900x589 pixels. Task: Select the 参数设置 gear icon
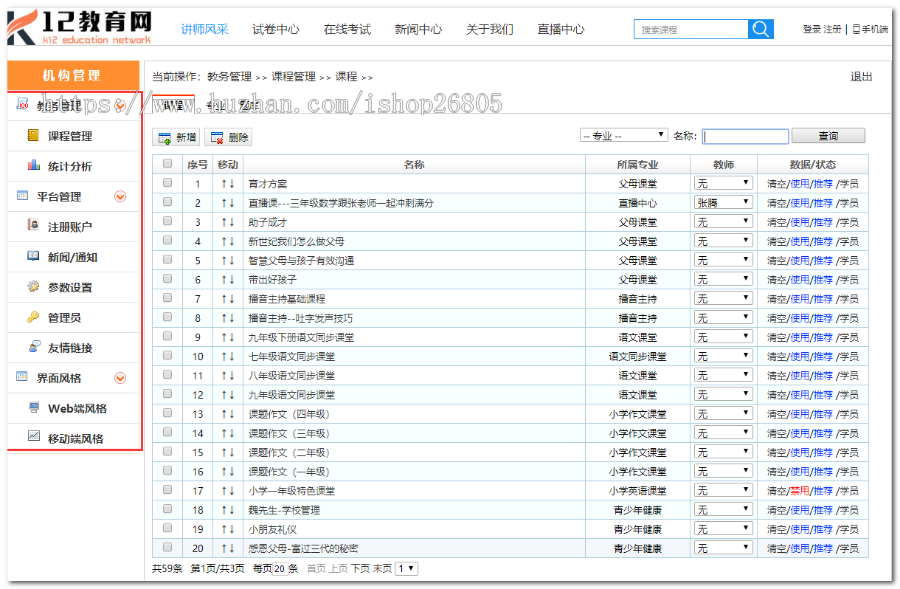pyautogui.click(x=31, y=287)
